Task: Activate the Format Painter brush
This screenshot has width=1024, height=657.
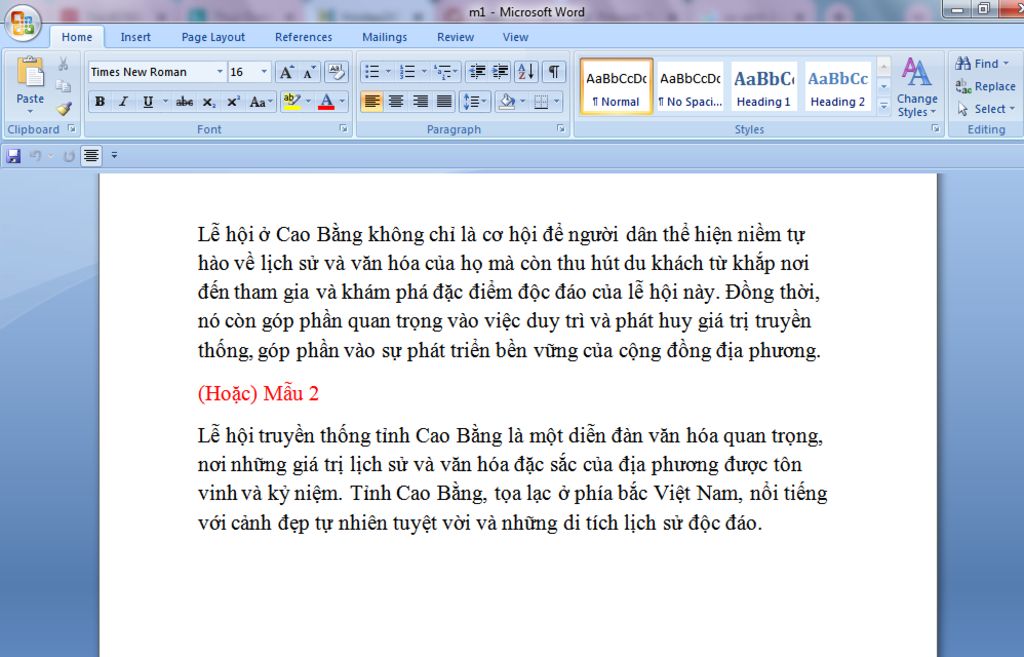Action: tap(63, 108)
